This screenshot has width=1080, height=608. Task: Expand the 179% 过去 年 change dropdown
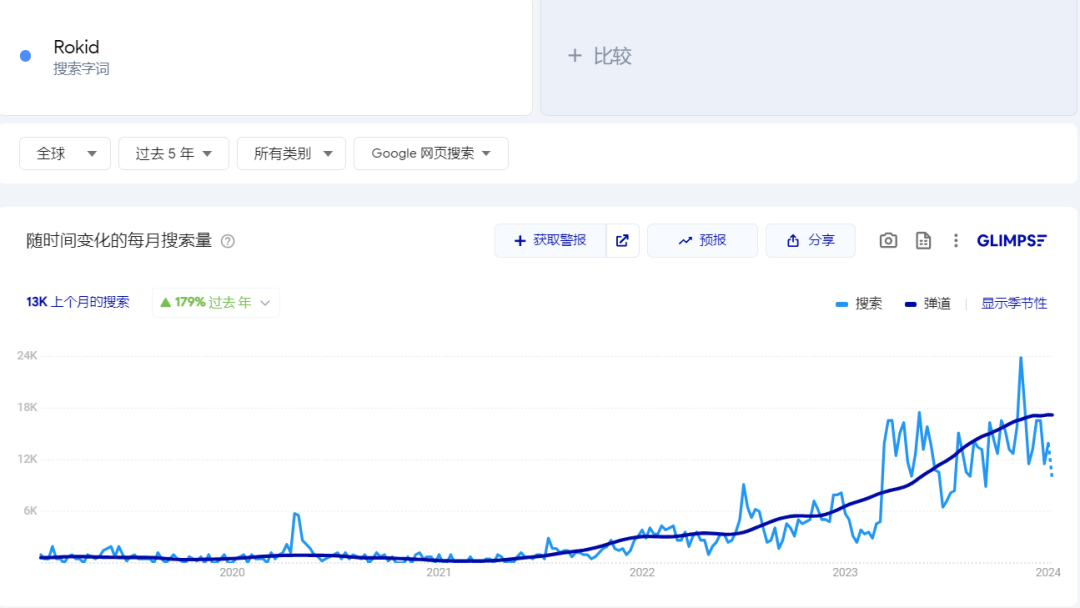point(216,302)
